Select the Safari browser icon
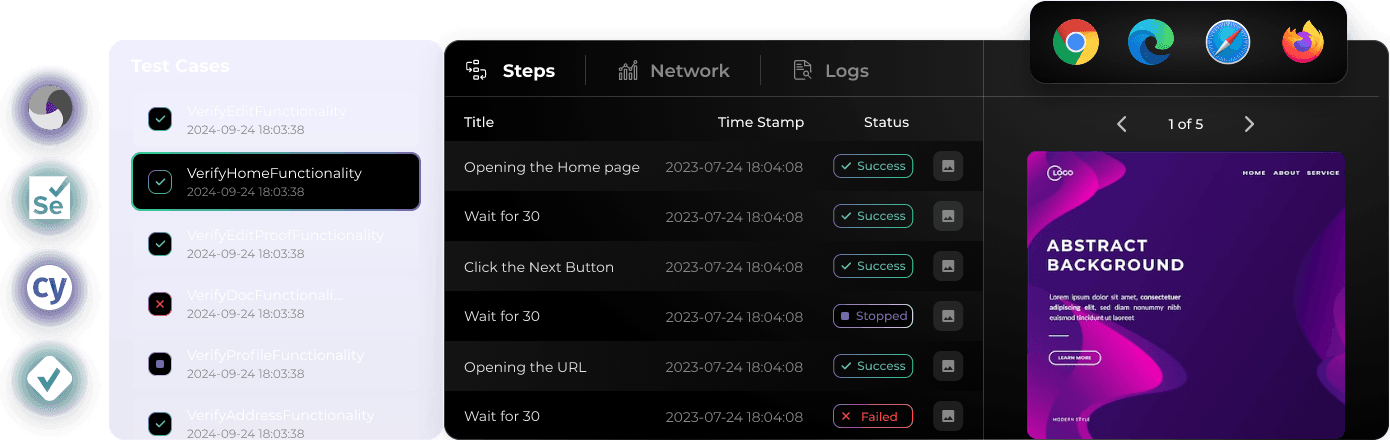The width and height of the screenshot is (1390, 441). 1228,43
